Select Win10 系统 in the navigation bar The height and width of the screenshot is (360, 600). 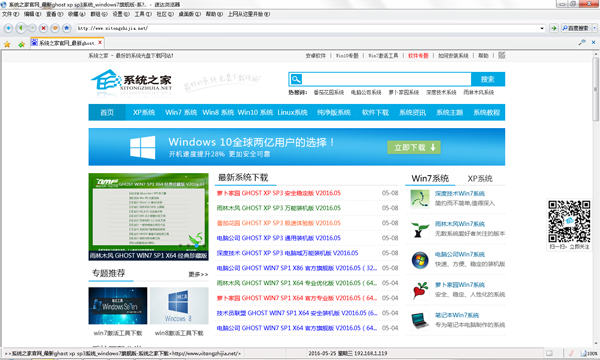click(x=255, y=112)
